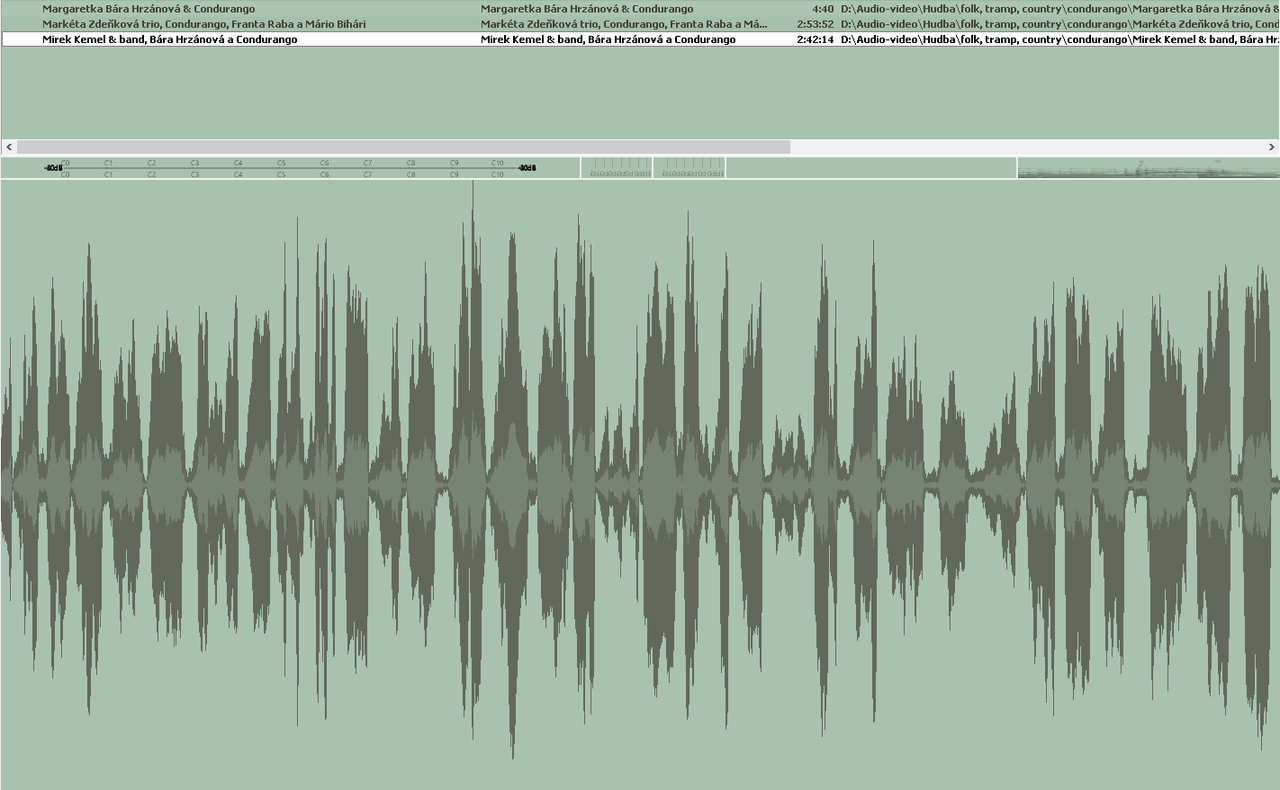Click the playlist scrollbar's left arrow
The image size is (1280, 790).
click(8, 147)
